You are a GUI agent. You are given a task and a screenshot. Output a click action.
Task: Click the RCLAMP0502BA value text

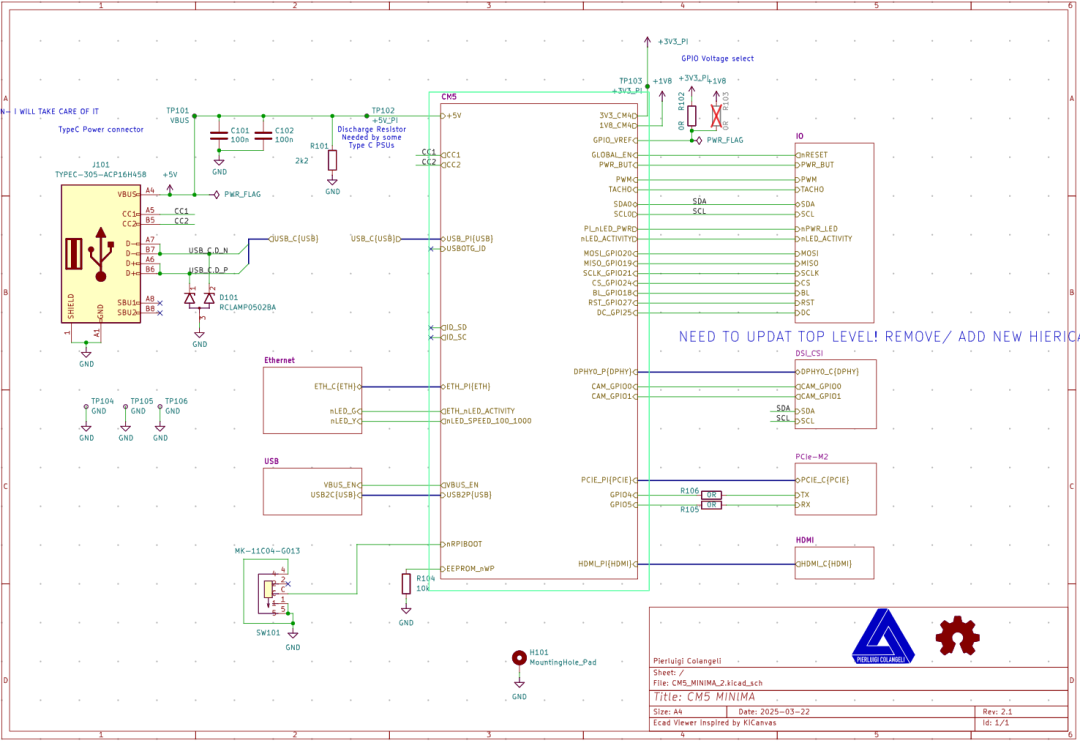pyautogui.click(x=248, y=308)
